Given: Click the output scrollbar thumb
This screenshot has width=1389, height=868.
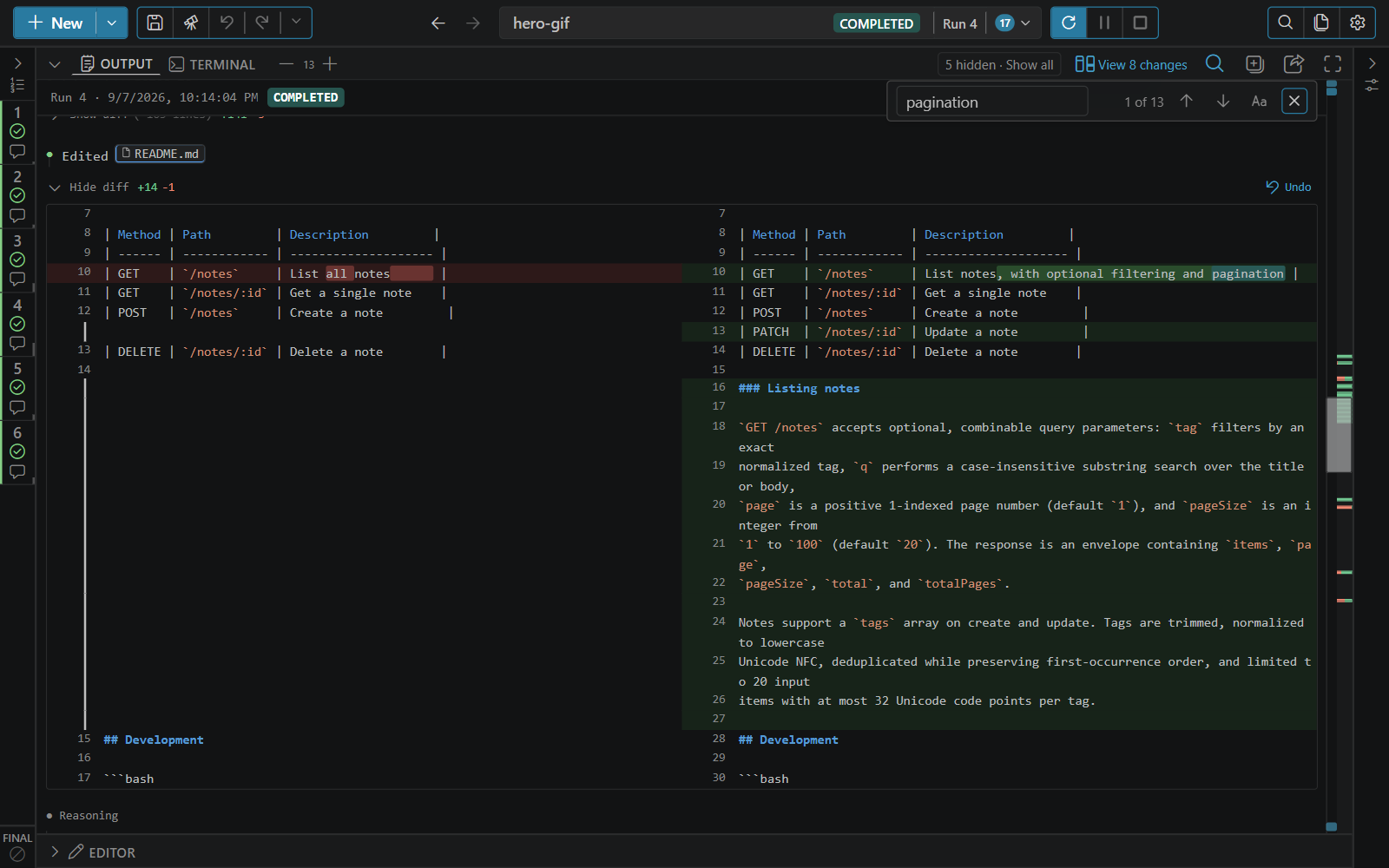Looking at the screenshot, I should coord(1339,435).
